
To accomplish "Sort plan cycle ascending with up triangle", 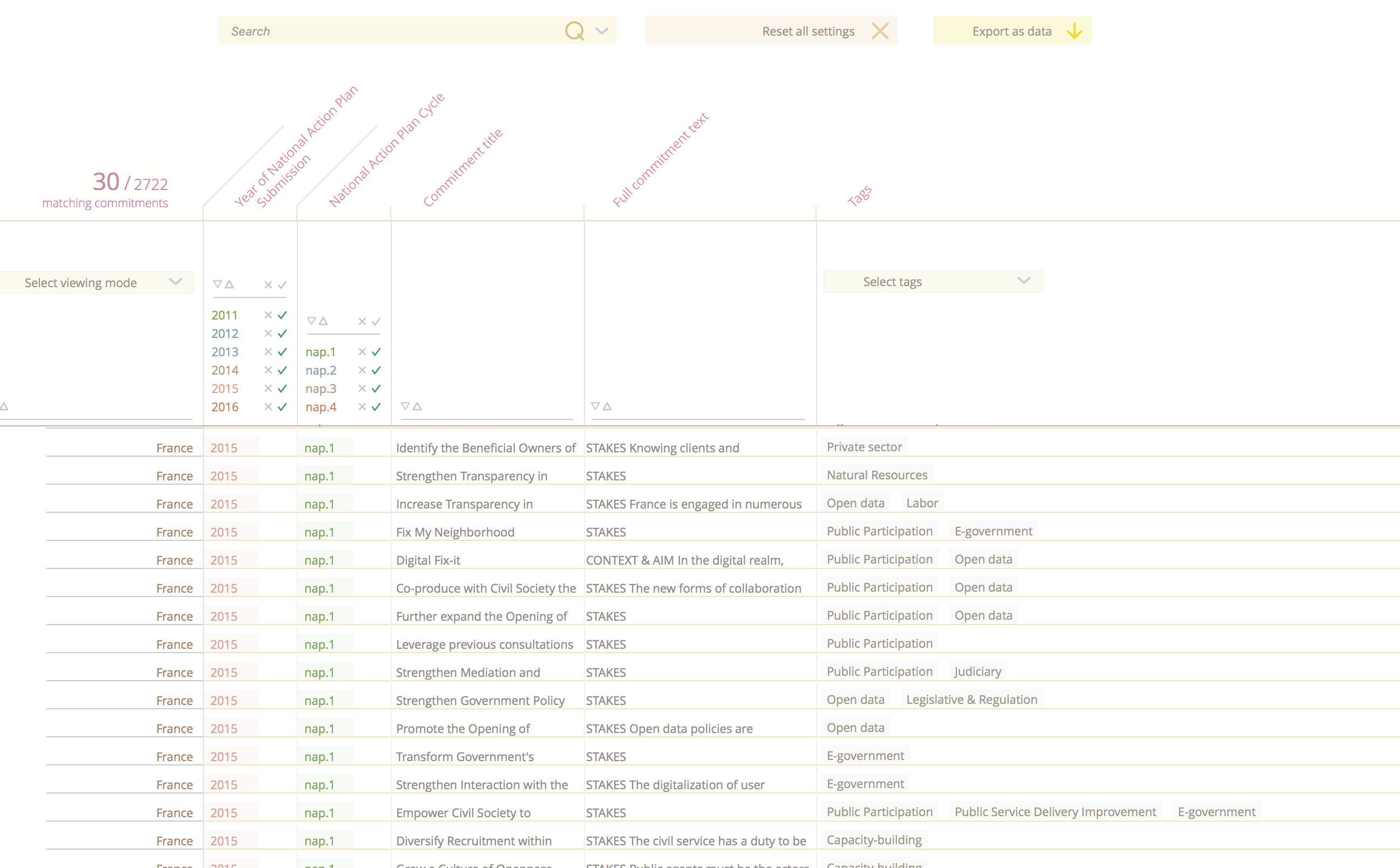I will (324, 321).
